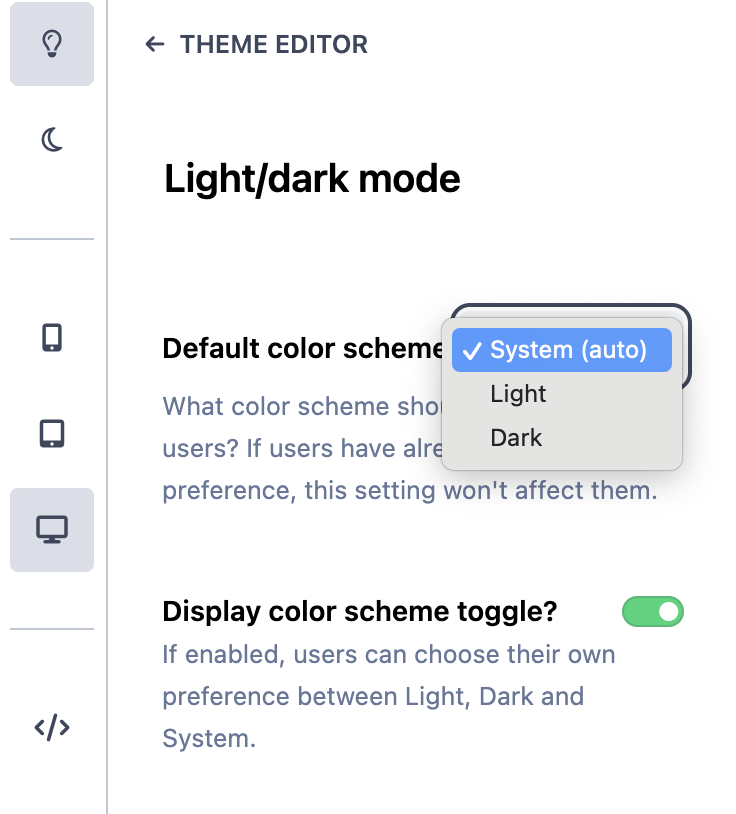The image size is (736, 814).
Task: Click the Light/dark mode page heading
Action: tap(312, 179)
